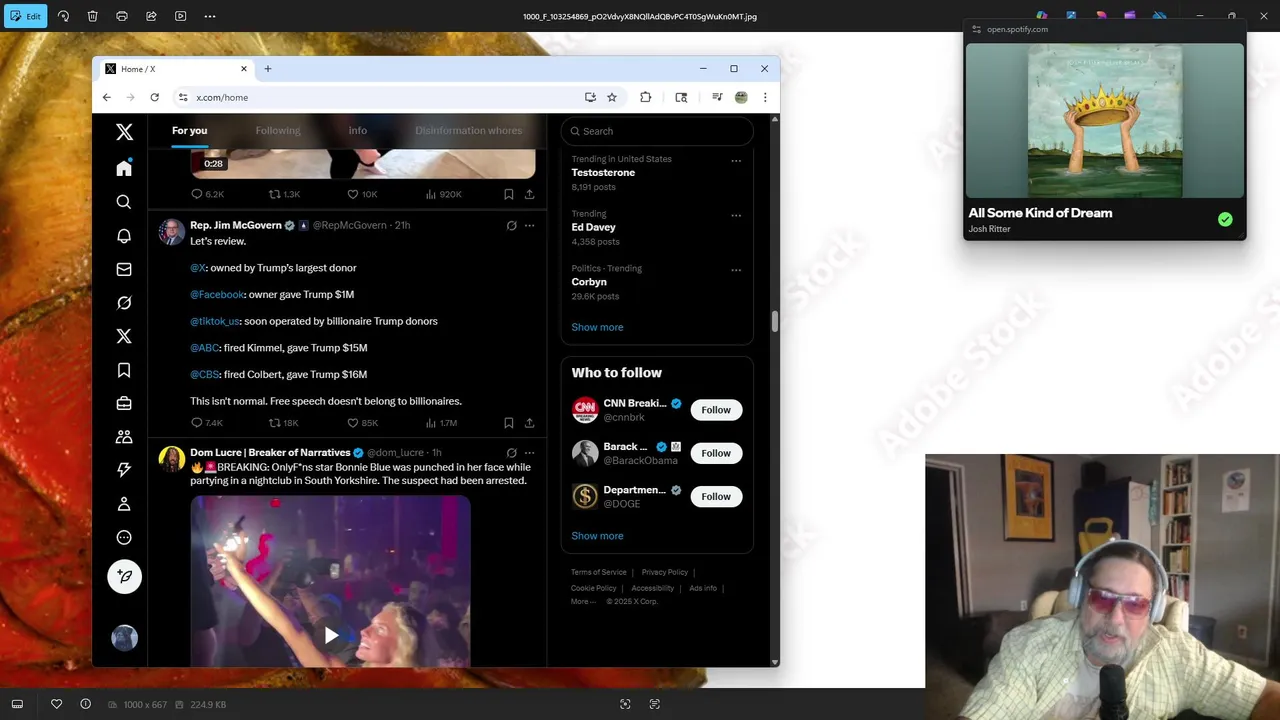Bookmark Rep. Jim McGovern's post
The image size is (1280, 720).
click(509, 423)
